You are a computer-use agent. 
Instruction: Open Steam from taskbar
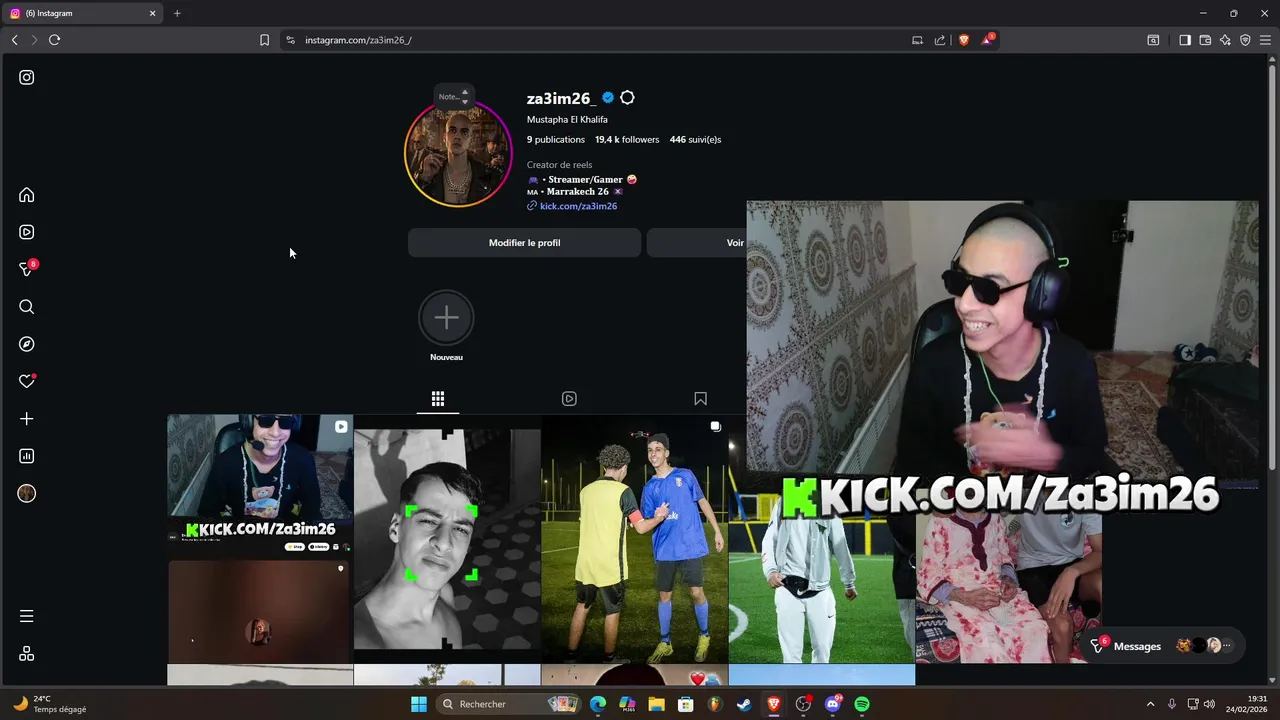point(744,704)
